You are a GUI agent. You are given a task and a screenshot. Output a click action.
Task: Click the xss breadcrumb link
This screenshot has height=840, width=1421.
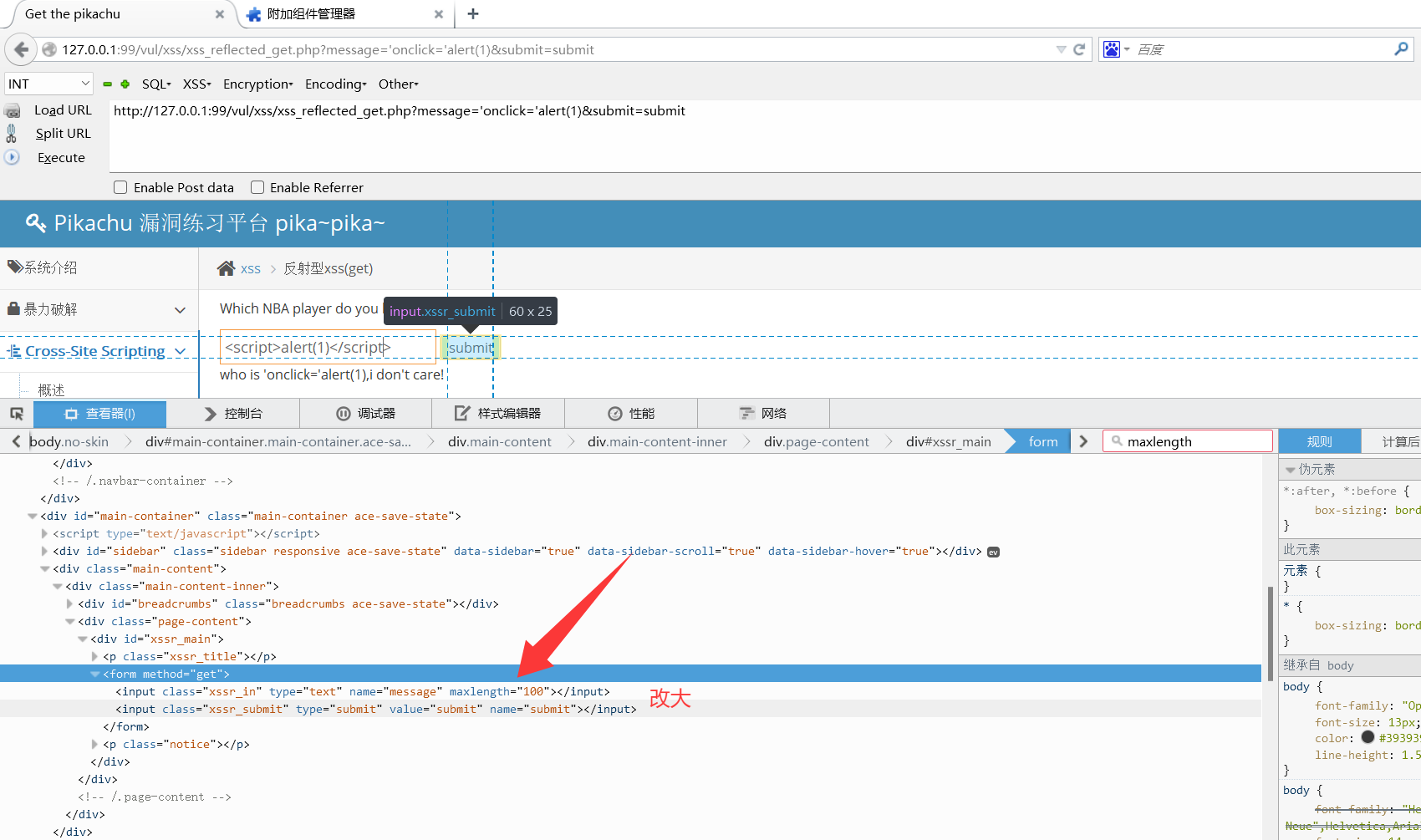251,269
